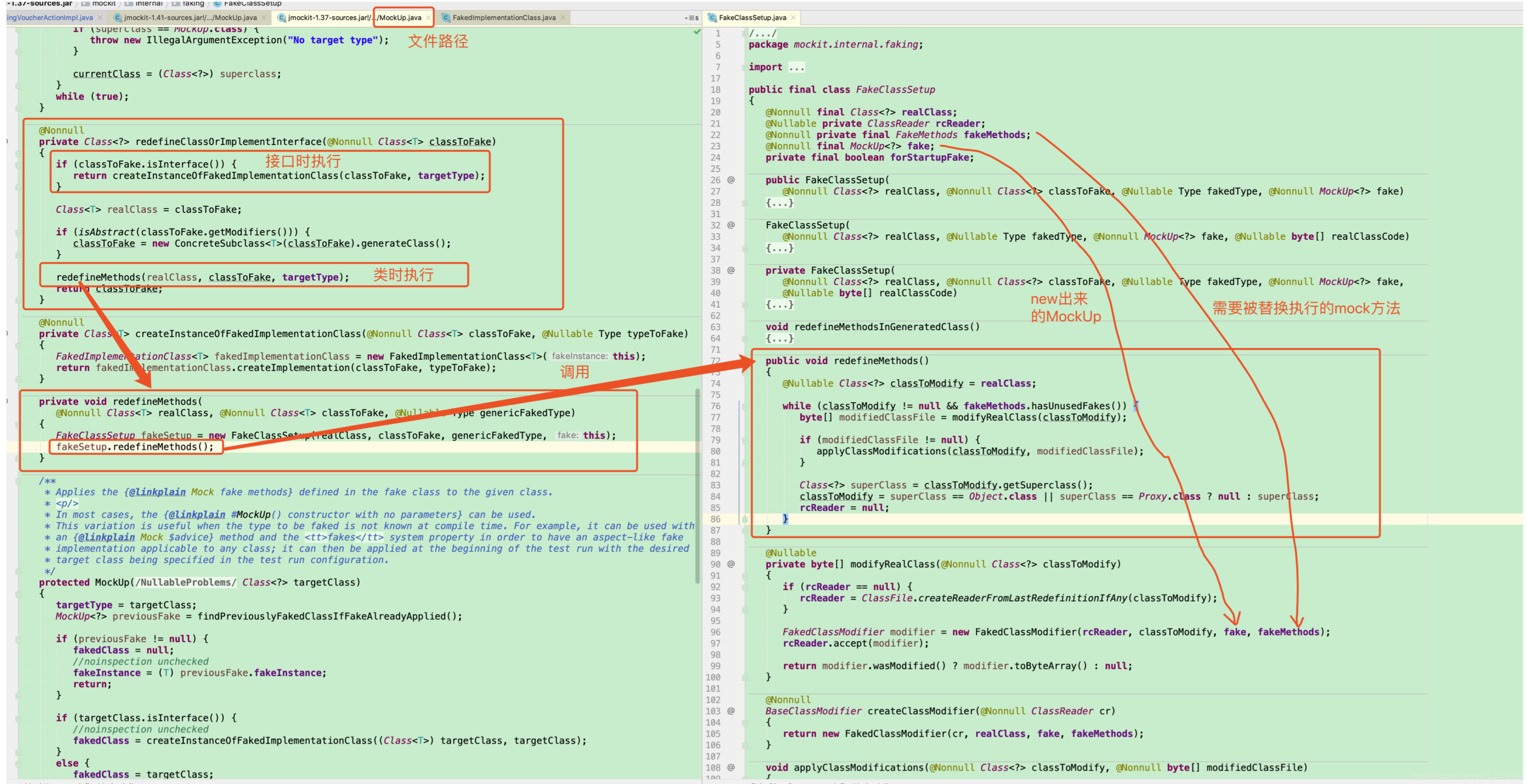Click collapsed {...} placeholder on line 34

tap(779, 248)
